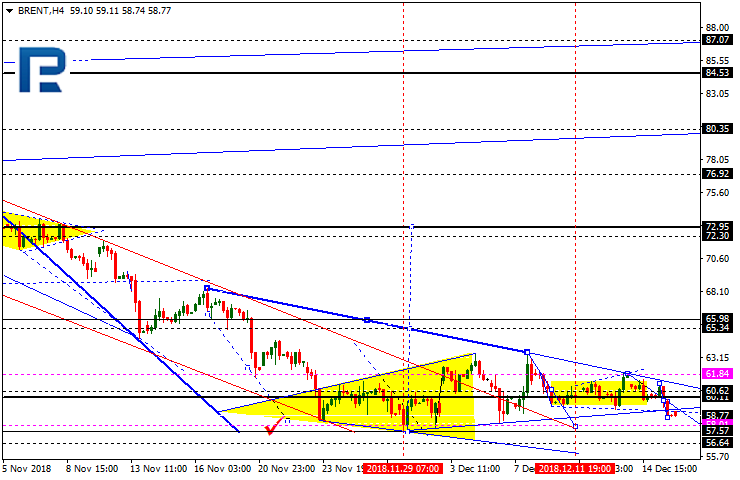740x480 pixels.
Task: Select trendline anchor point at 7 Dec high
Action: [527, 352]
